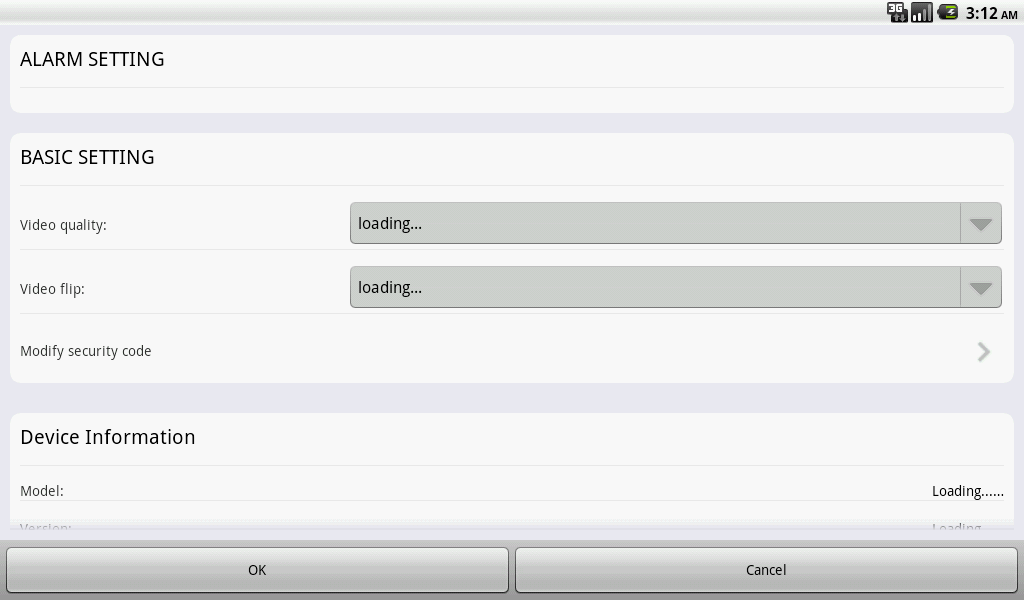Tap the signal strength bars icon
The width and height of the screenshot is (1024, 600).
pos(921,12)
